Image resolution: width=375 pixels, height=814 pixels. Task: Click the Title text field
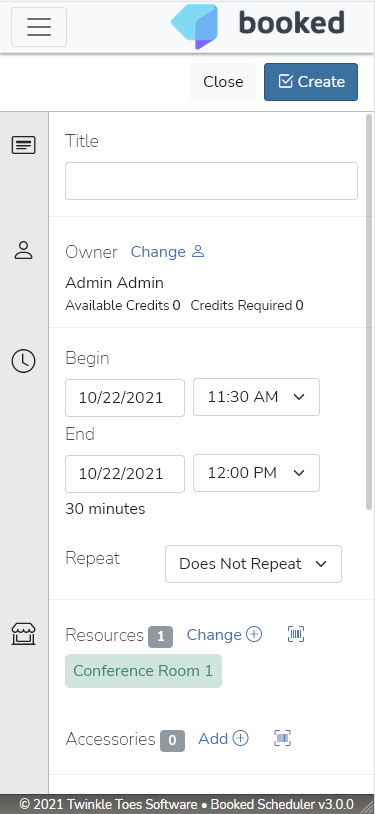pyautogui.click(x=211, y=181)
